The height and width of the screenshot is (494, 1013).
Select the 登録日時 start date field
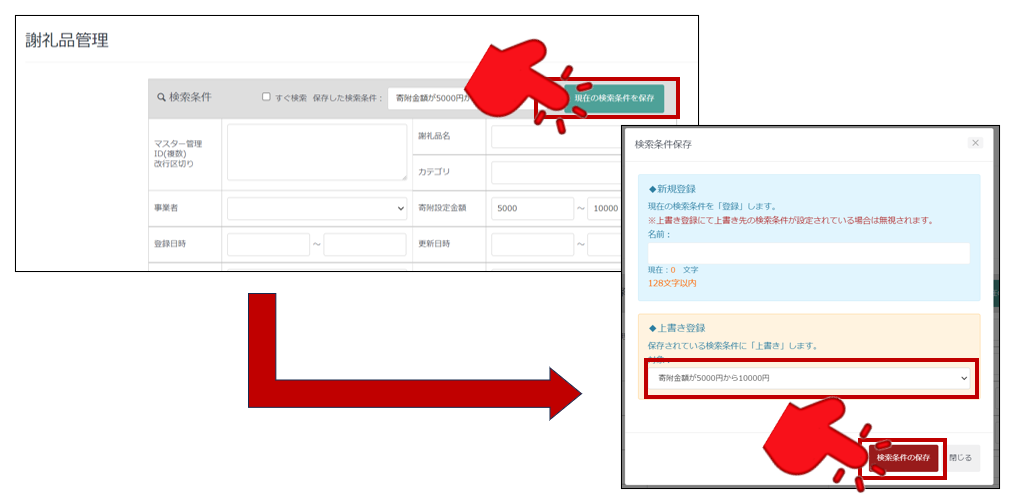(268, 244)
